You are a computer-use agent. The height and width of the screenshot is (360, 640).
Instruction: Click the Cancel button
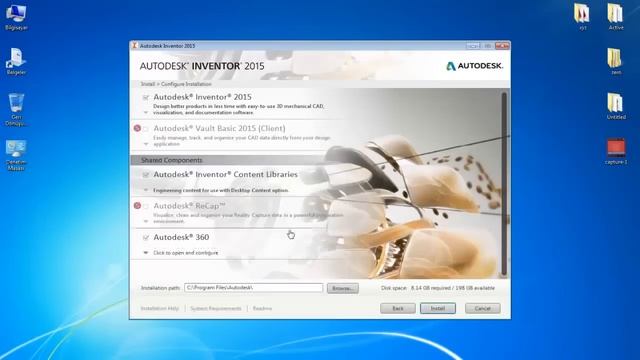tap(482, 308)
